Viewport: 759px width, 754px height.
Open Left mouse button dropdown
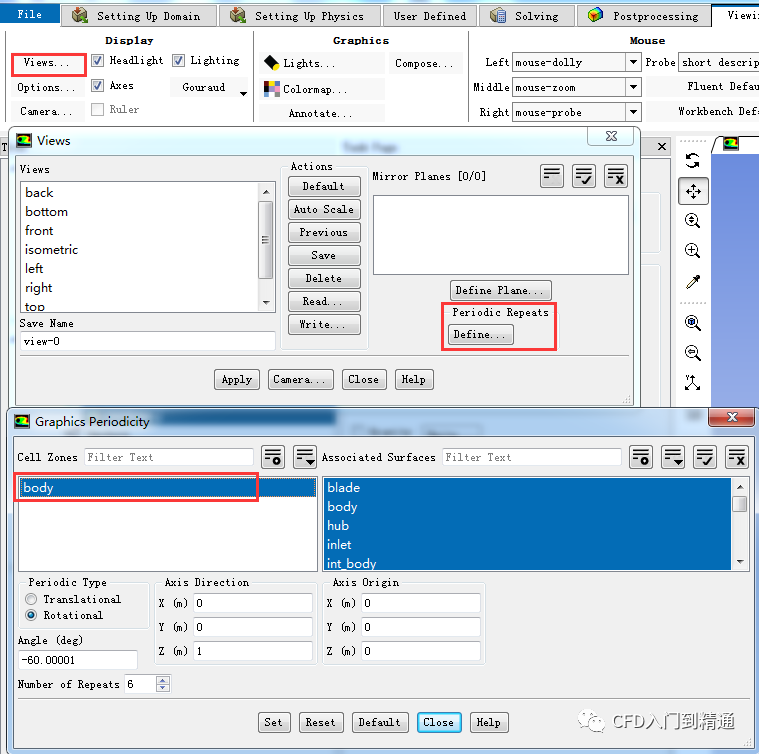click(x=633, y=62)
